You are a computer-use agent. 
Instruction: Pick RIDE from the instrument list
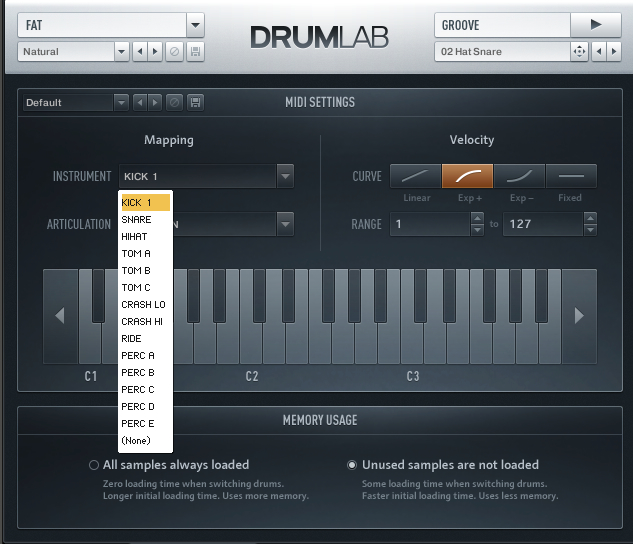[x=145, y=339]
